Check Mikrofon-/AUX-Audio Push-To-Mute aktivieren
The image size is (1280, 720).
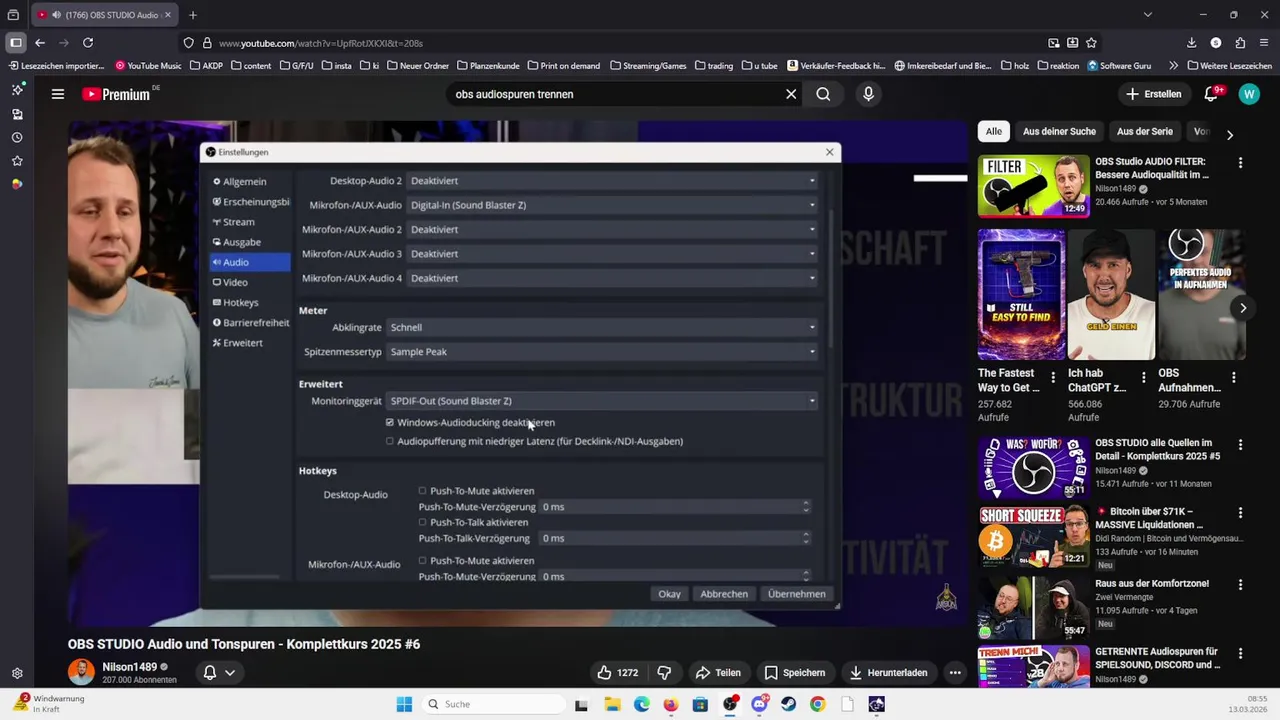[422, 561]
